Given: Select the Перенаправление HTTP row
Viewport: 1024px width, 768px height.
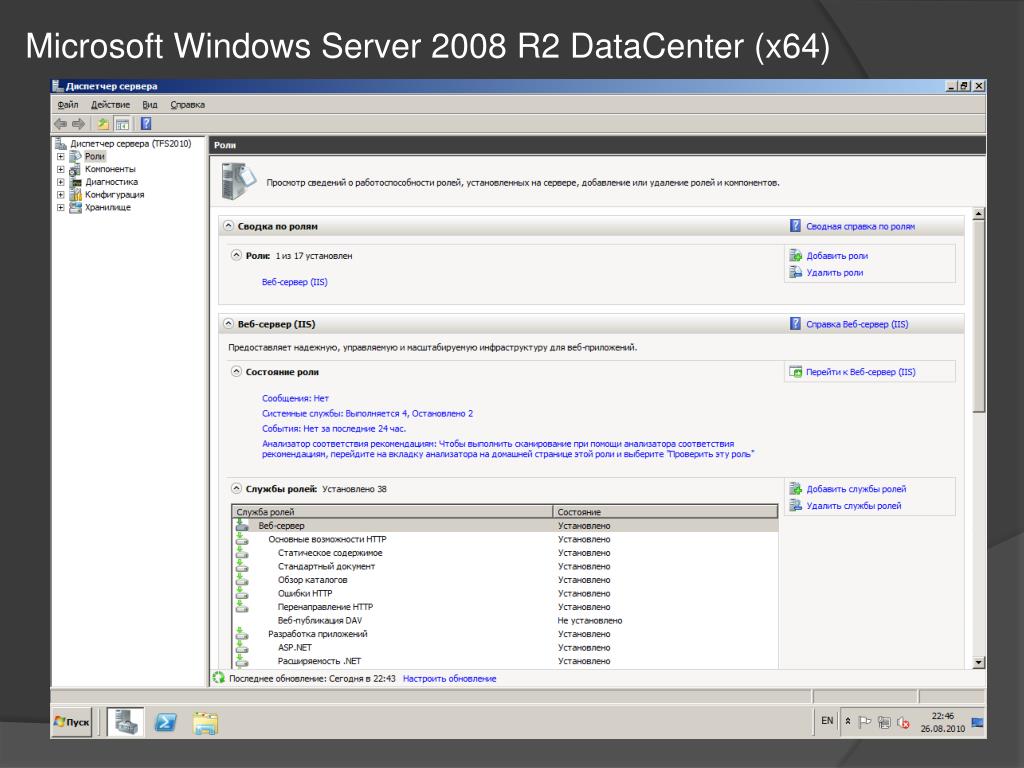Looking at the screenshot, I should (x=505, y=607).
